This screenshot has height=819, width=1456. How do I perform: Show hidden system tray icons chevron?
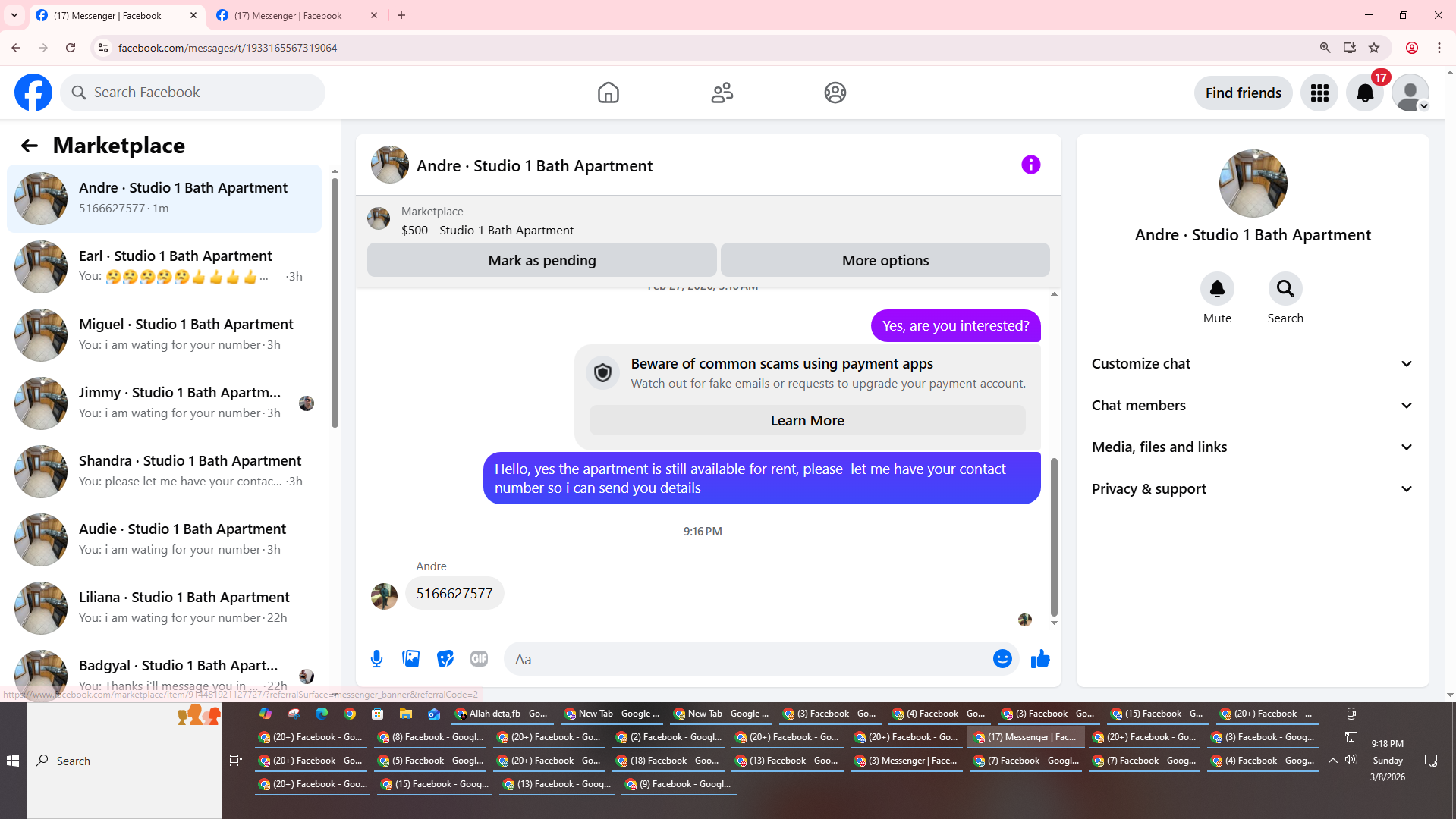[1332, 760]
